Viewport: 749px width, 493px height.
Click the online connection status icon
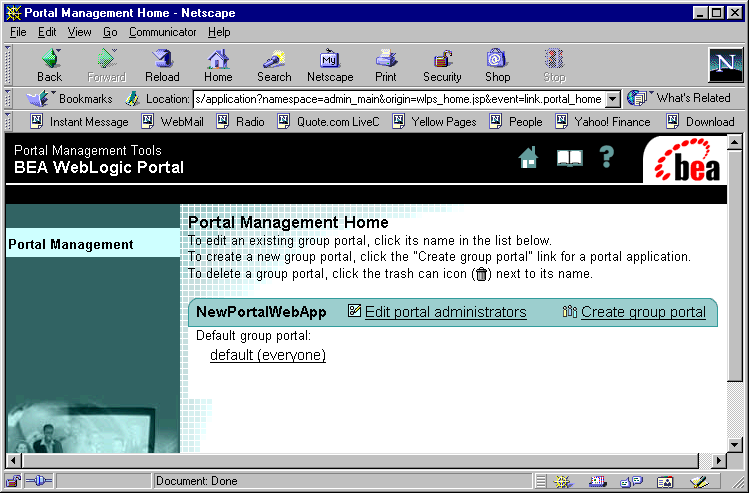[x=39, y=481]
